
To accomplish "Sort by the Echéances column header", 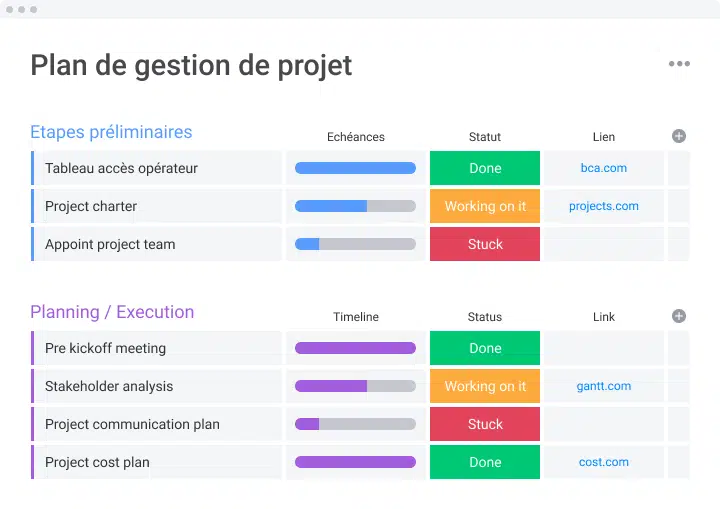I will [x=355, y=137].
